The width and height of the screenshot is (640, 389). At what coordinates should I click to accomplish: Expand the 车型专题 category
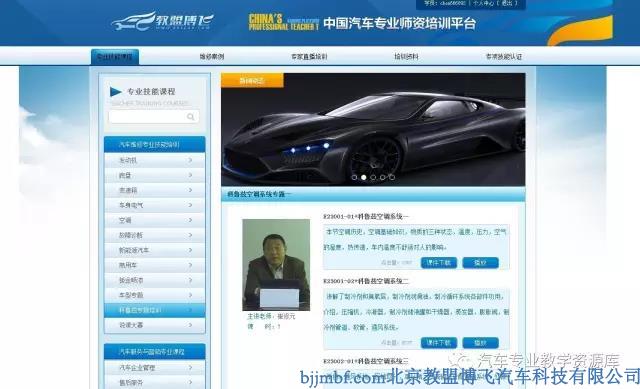click(x=155, y=295)
